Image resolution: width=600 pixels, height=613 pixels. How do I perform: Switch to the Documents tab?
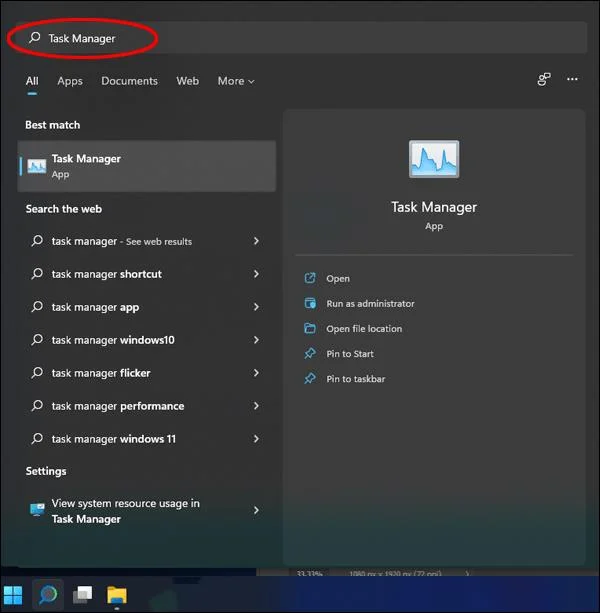[129, 81]
